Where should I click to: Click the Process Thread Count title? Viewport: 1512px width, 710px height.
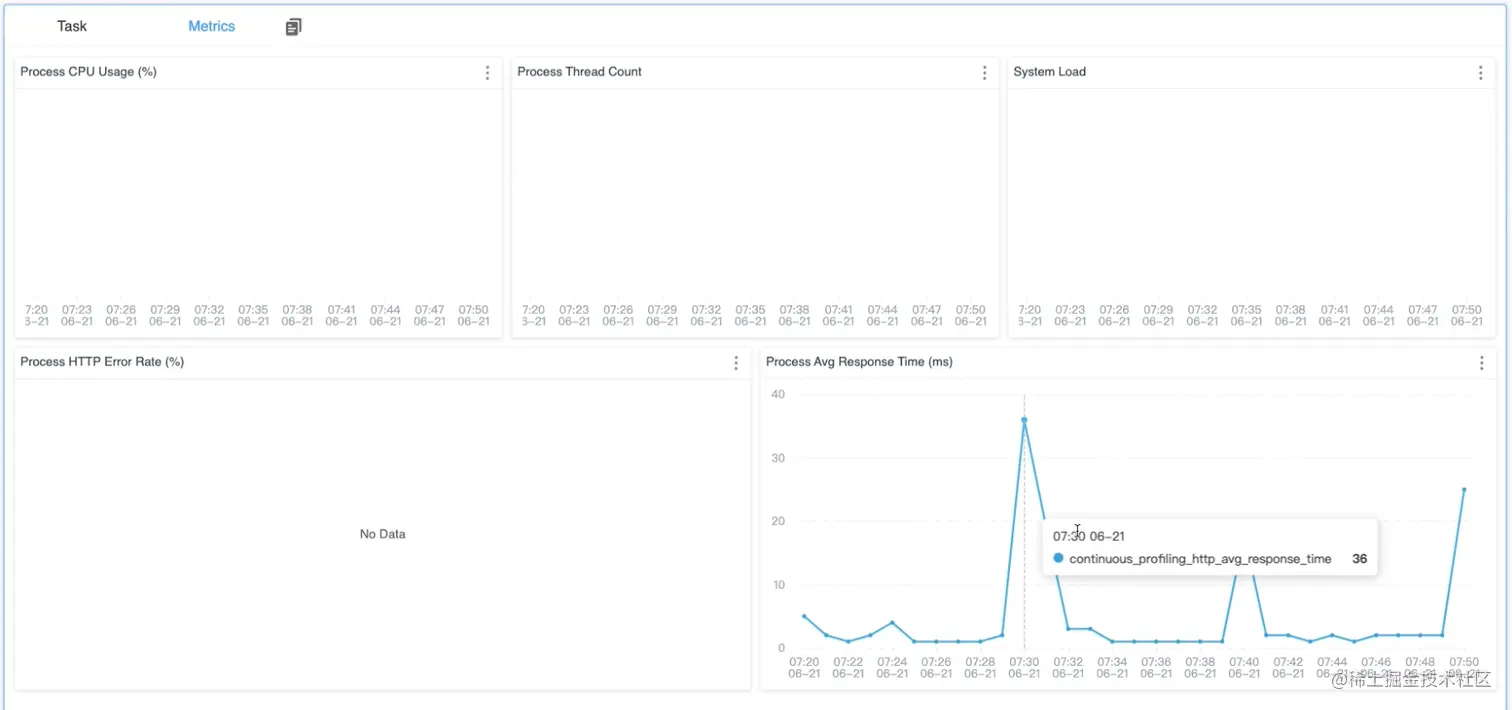[579, 72]
